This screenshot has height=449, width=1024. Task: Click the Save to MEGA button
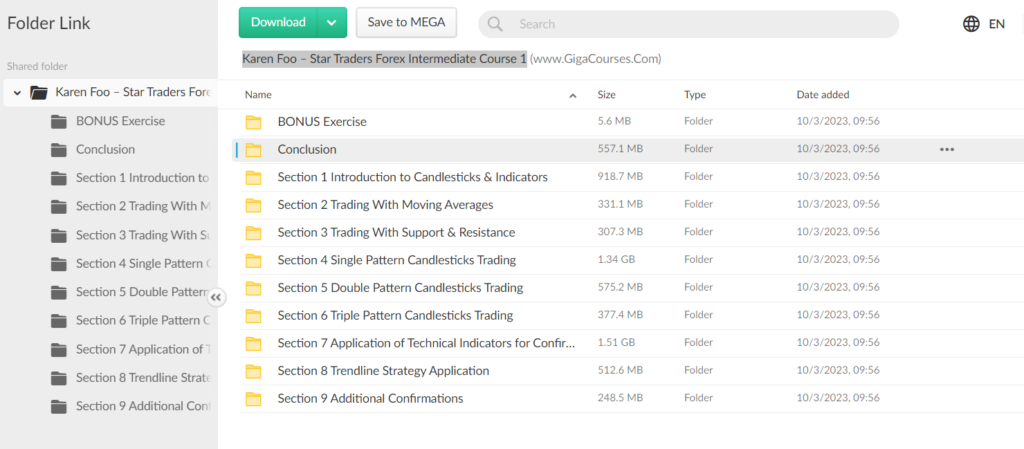(406, 22)
